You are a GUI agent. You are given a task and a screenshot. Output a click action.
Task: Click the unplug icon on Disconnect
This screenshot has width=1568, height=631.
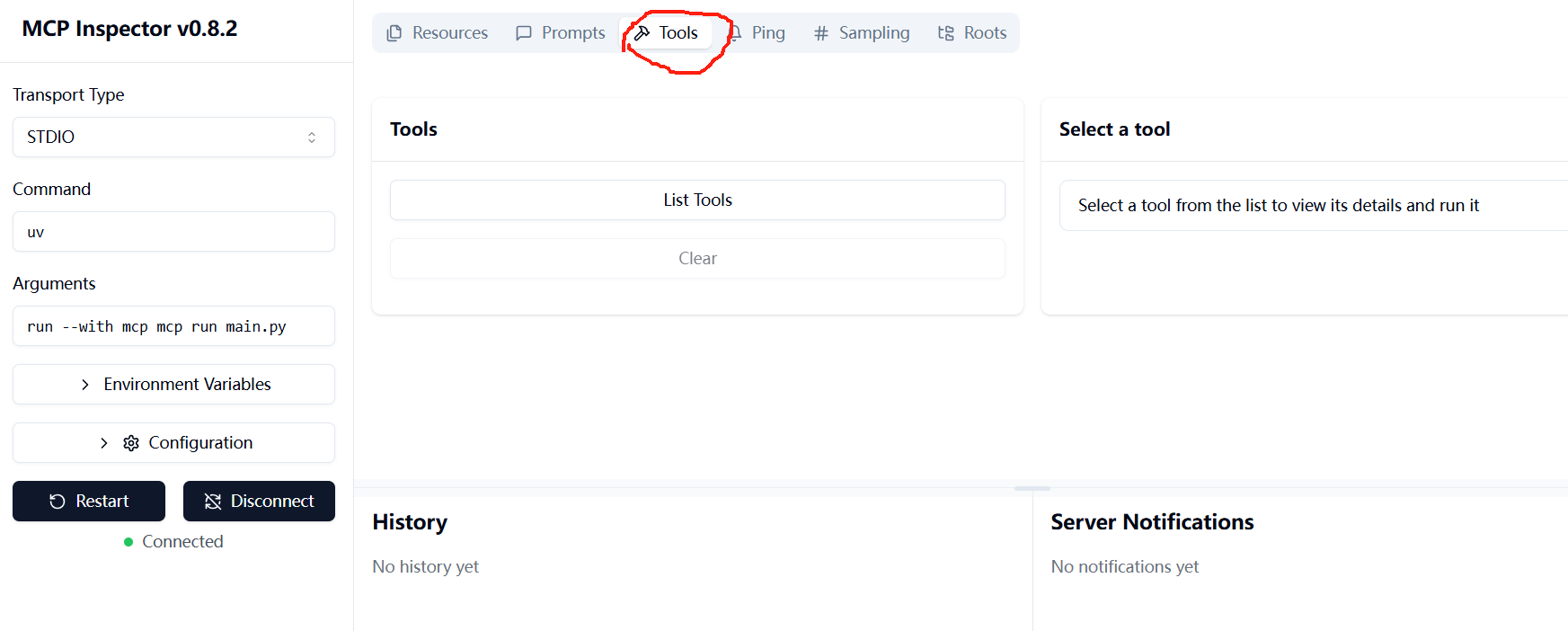pyautogui.click(x=213, y=502)
